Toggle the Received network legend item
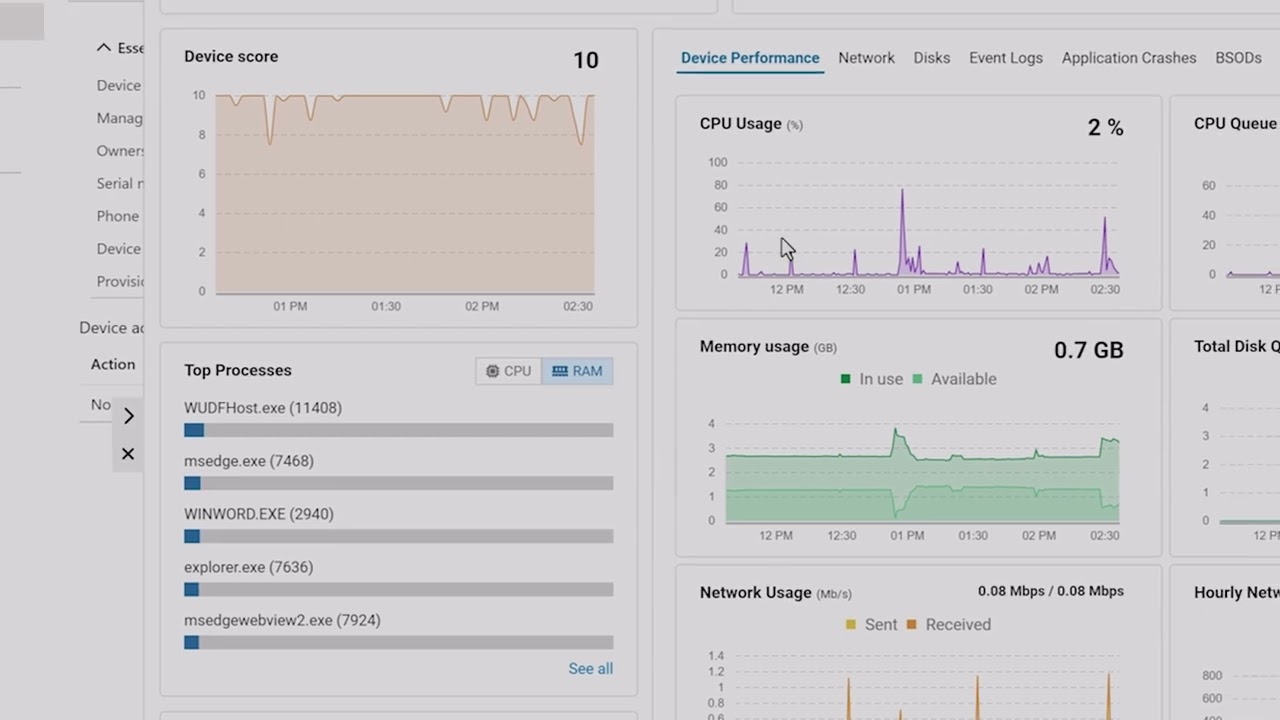 tap(948, 625)
